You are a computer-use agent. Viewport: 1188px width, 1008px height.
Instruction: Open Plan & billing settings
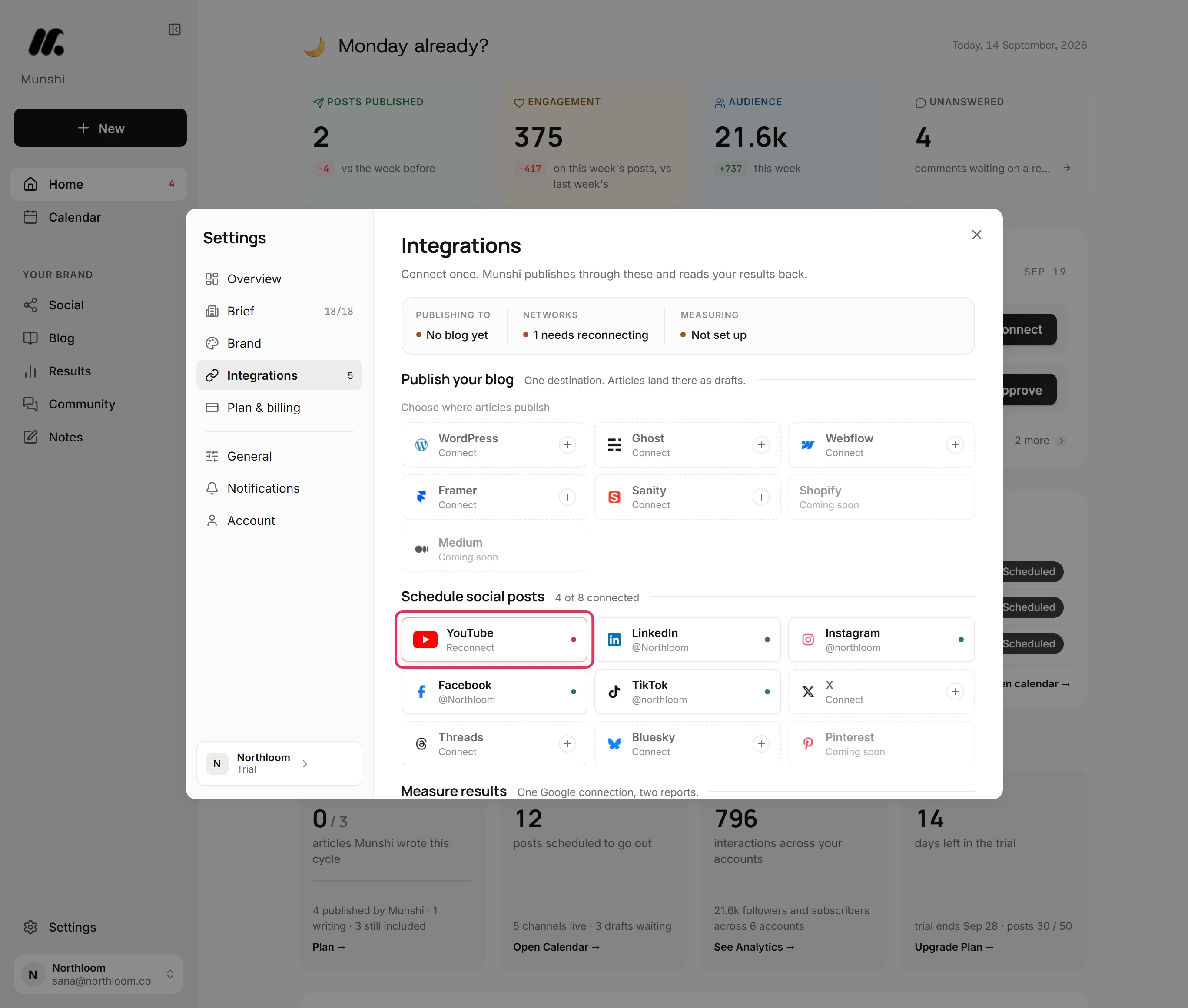pos(279,408)
